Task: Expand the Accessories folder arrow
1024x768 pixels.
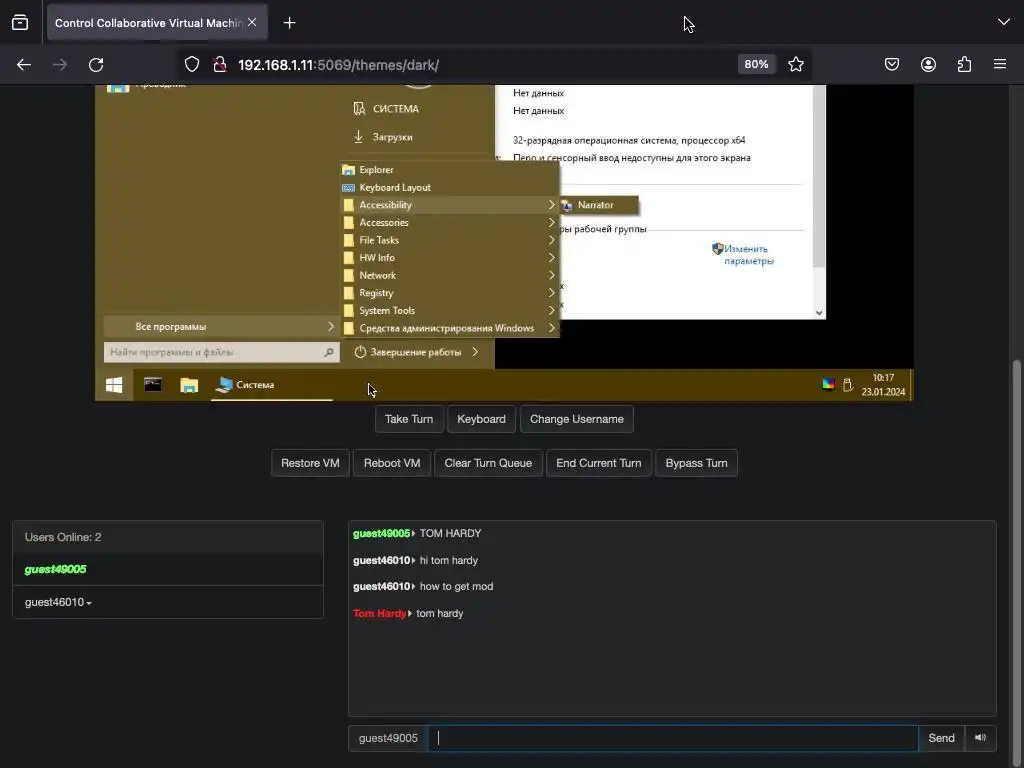Action: pyautogui.click(x=551, y=223)
